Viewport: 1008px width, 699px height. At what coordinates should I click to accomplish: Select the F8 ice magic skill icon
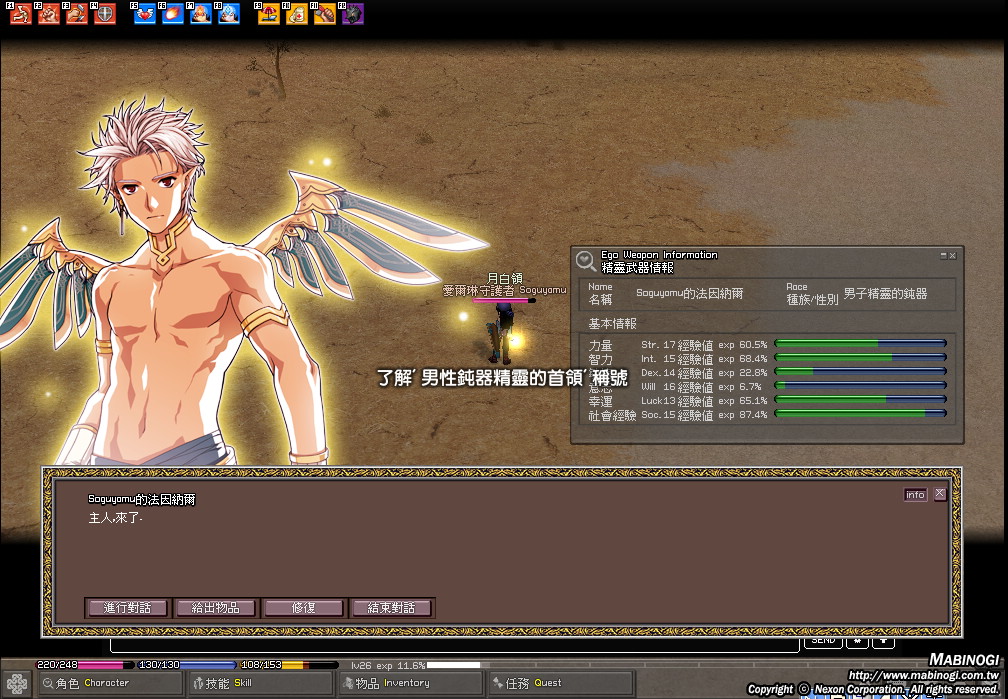point(229,14)
